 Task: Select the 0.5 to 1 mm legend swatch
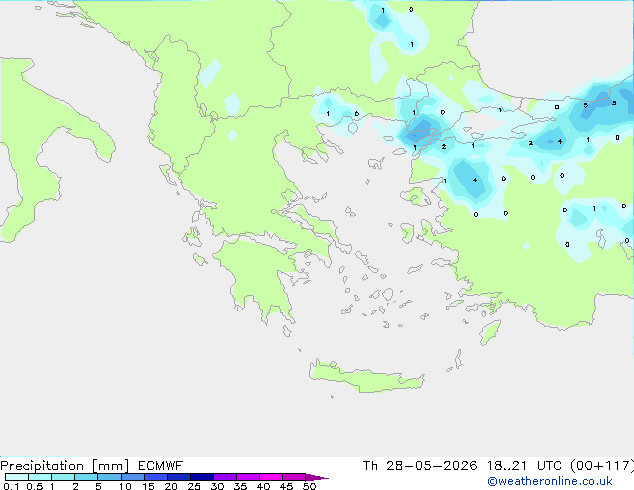tap(40, 477)
